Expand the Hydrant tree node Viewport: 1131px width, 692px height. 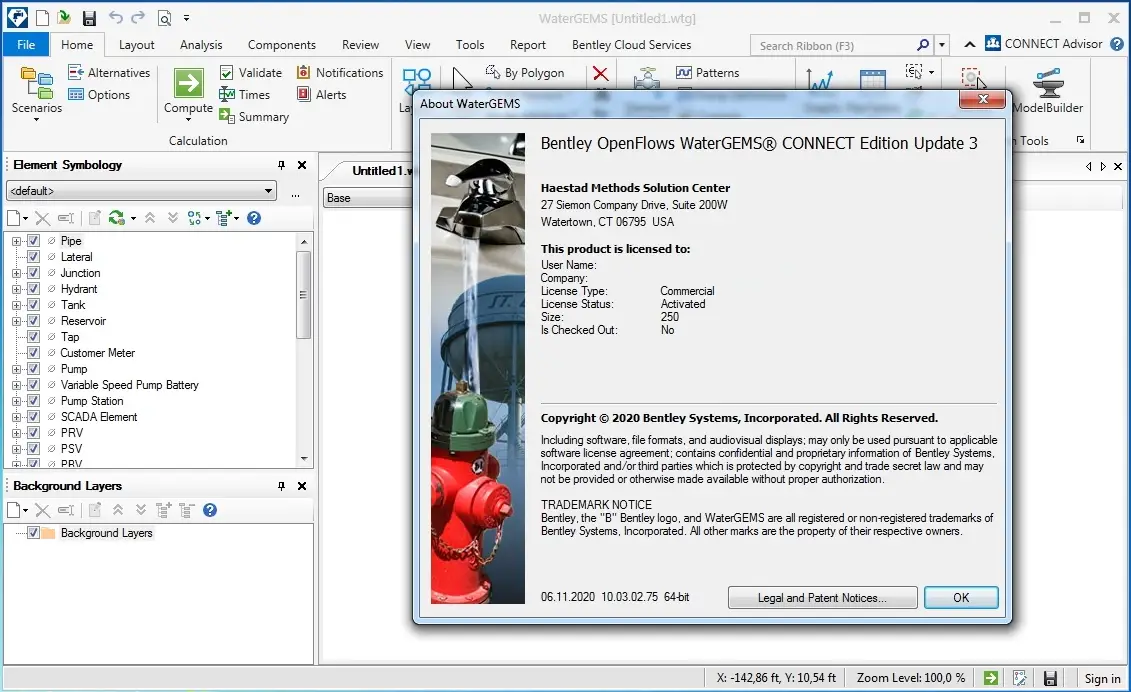pos(17,289)
